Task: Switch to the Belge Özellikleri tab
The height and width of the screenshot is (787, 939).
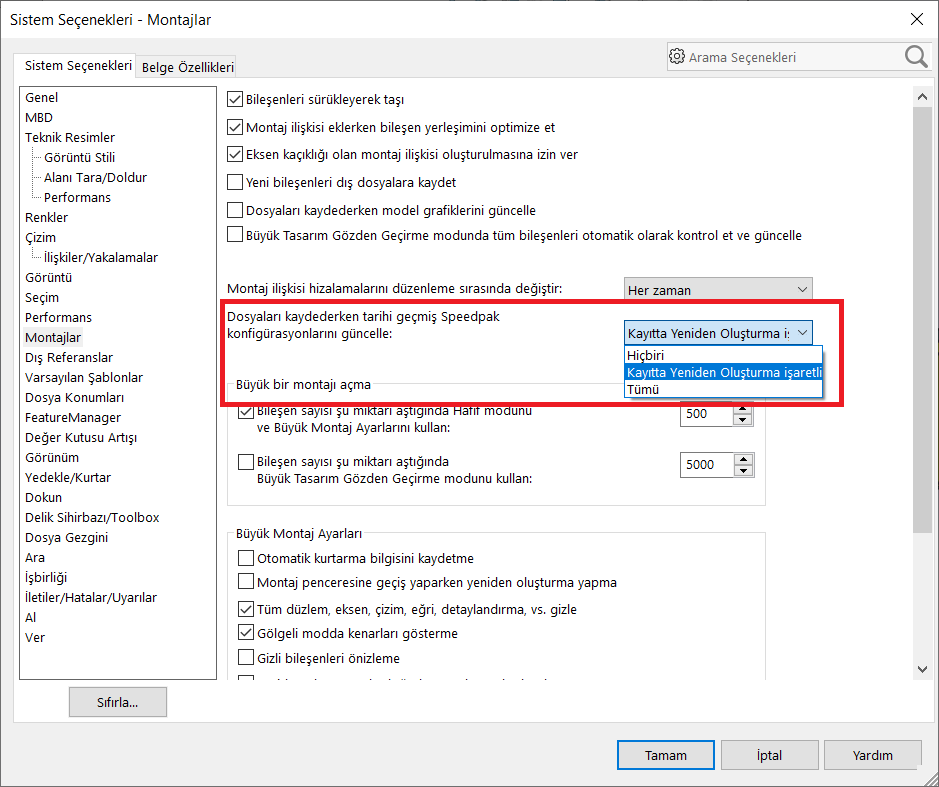Action: coord(188,67)
